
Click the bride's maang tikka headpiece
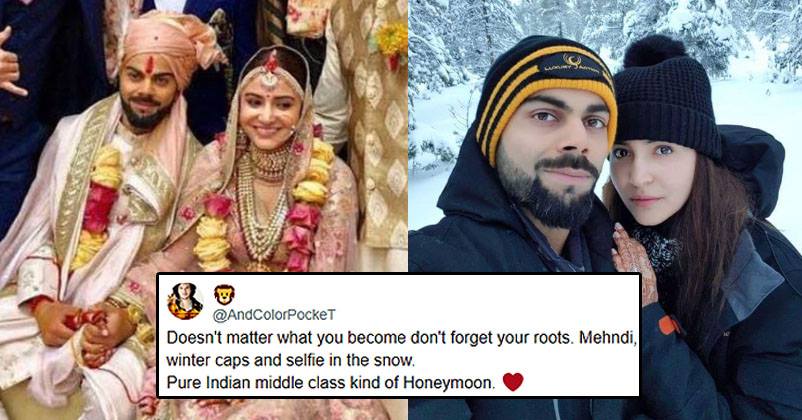point(270,70)
